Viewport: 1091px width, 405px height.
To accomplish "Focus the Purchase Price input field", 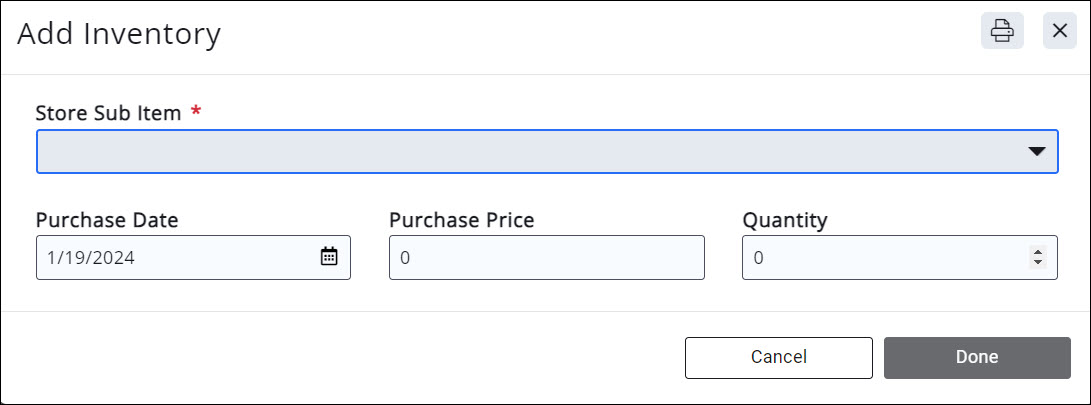I will pyautogui.click(x=547, y=257).
